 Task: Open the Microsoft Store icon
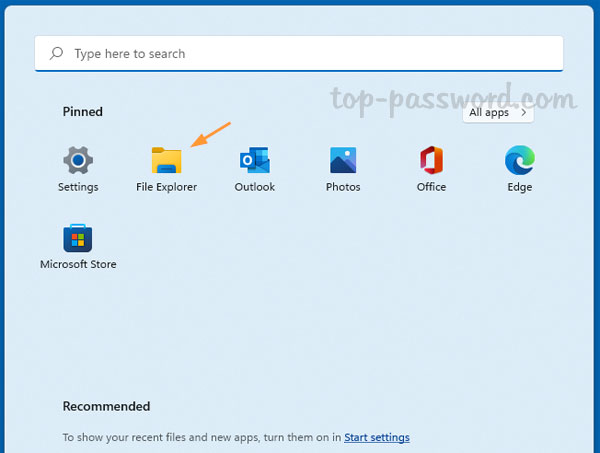[78, 238]
